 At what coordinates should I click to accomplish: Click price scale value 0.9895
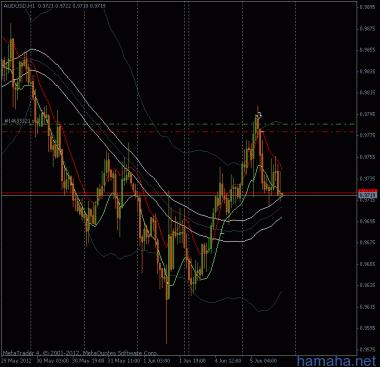click(x=366, y=7)
